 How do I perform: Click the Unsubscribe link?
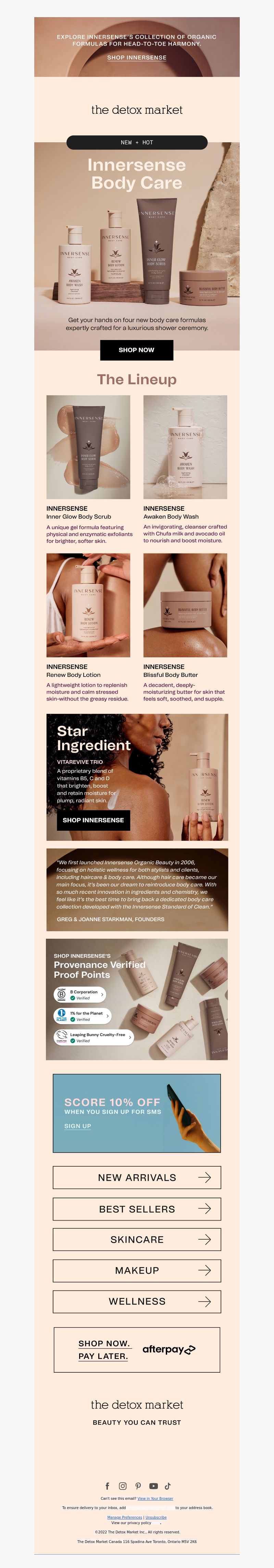click(x=156, y=1518)
